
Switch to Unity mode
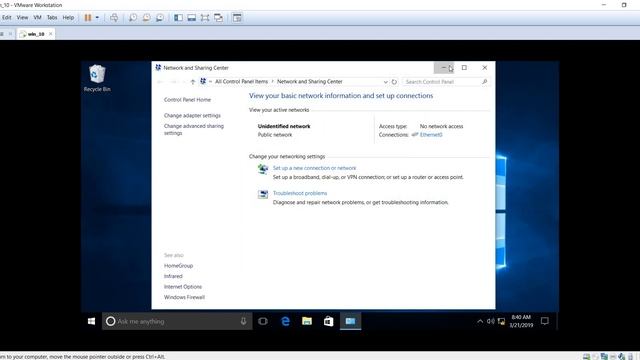(219, 18)
